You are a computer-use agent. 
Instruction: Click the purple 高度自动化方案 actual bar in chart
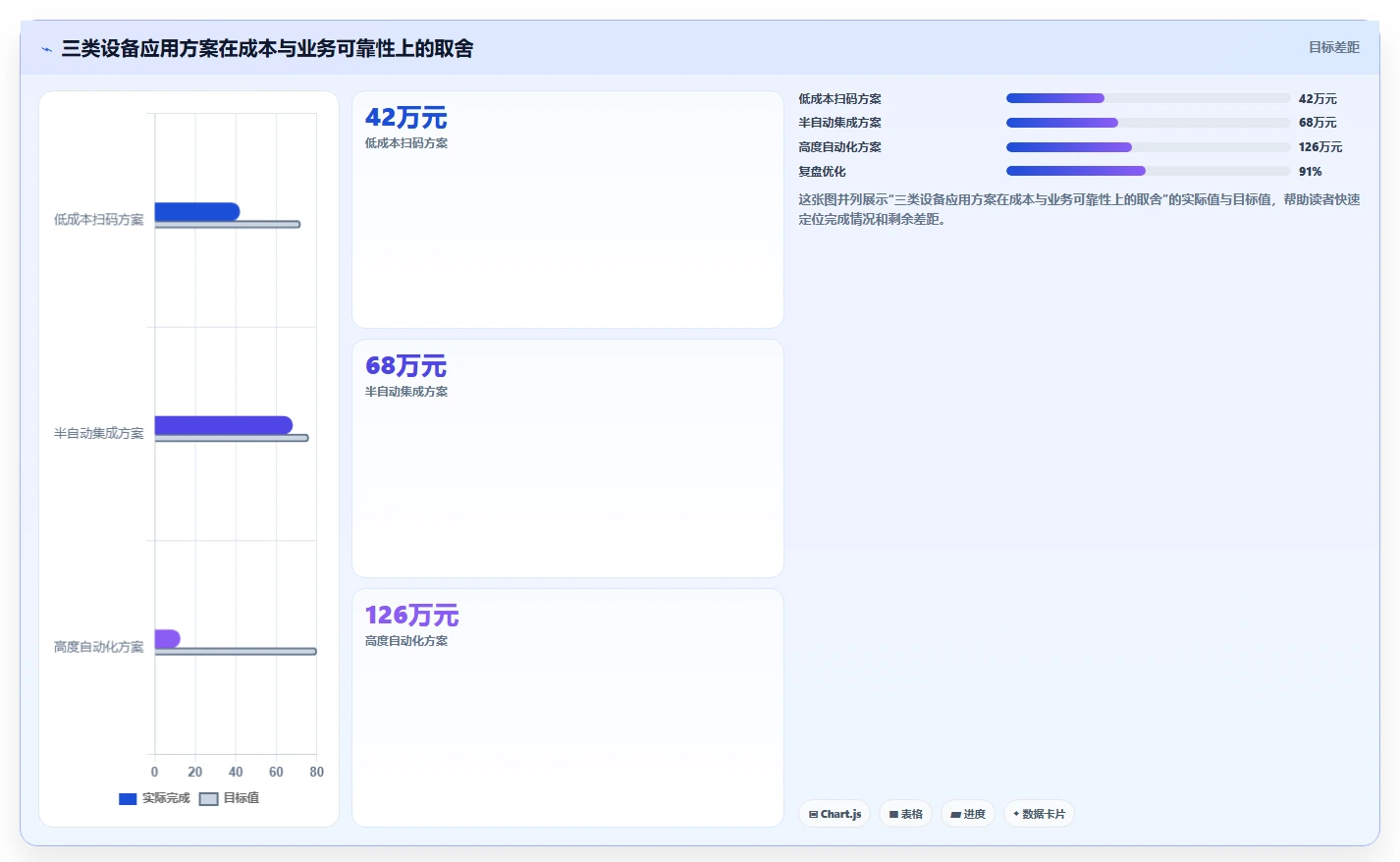pos(168,639)
